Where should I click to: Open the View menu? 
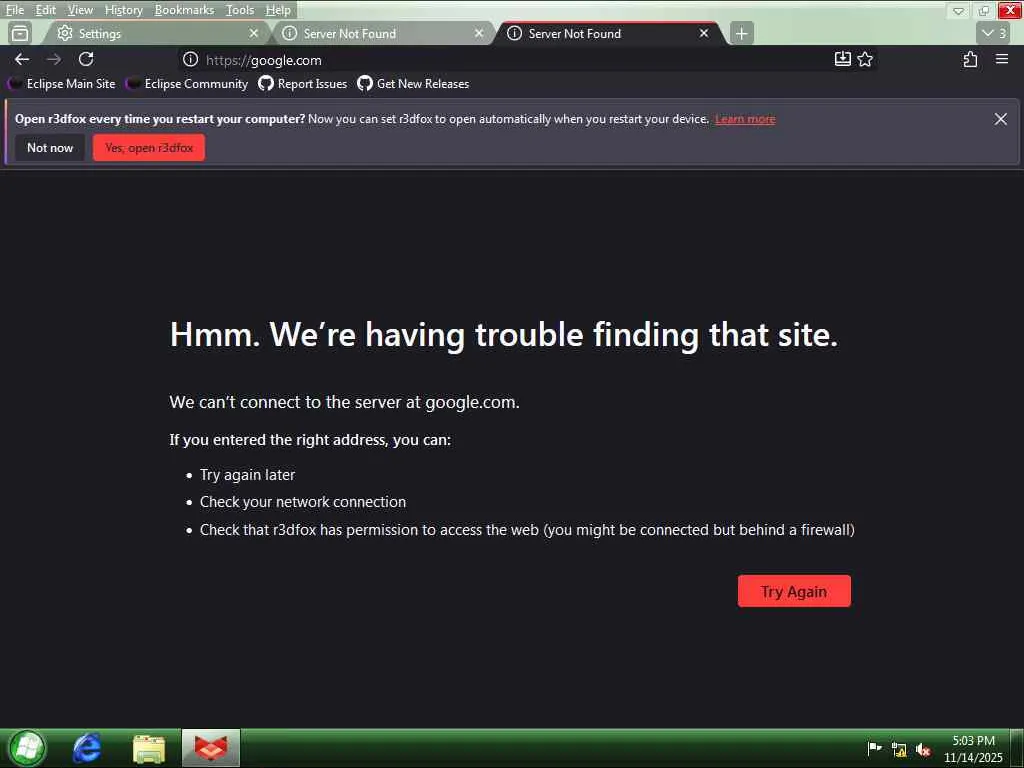[80, 10]
